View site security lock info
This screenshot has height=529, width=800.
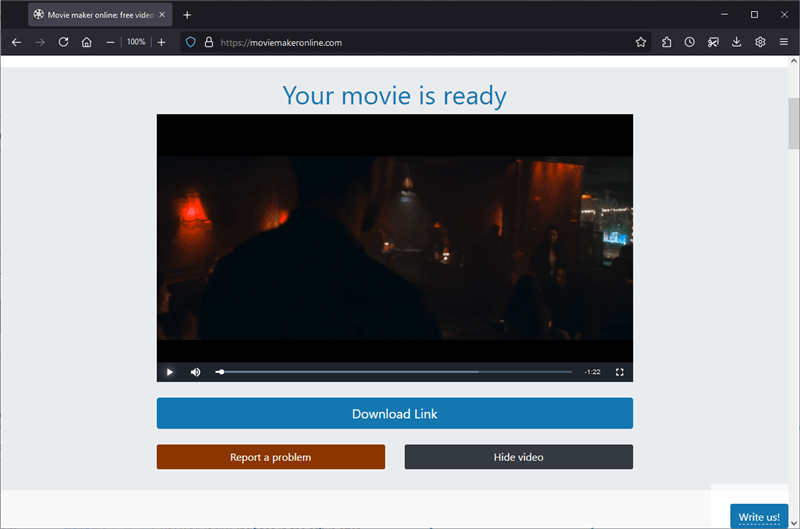click(209, 42)
